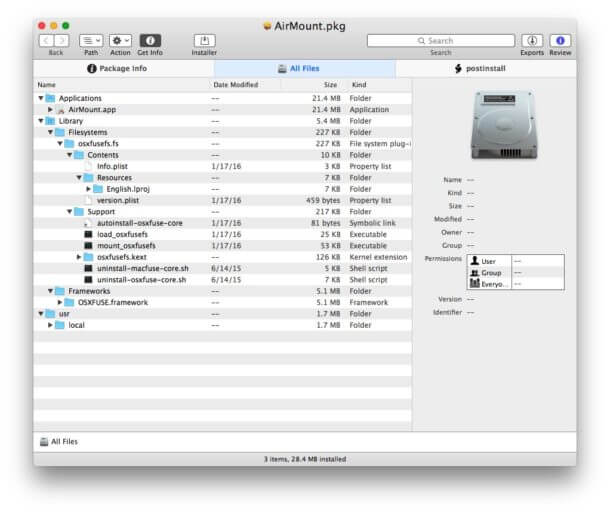Expand the OSXFUSE.framework disclosure triangle
The width and height of the screenshot is (610, 514).
click(x=60, y=302)
